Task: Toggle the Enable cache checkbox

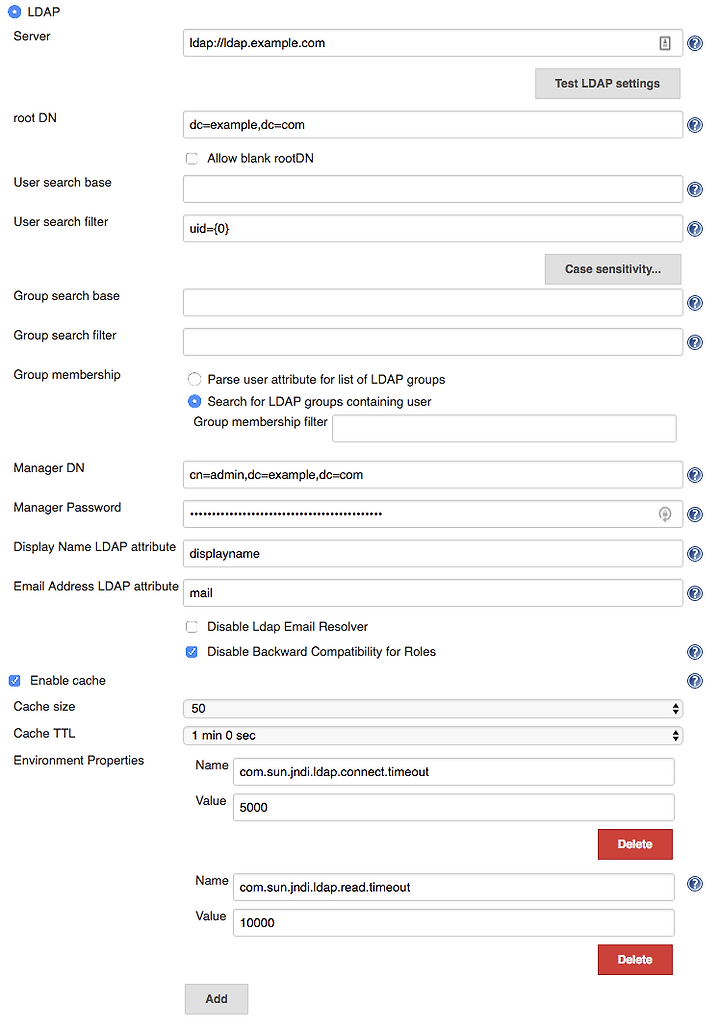Action: coord(14,681)
